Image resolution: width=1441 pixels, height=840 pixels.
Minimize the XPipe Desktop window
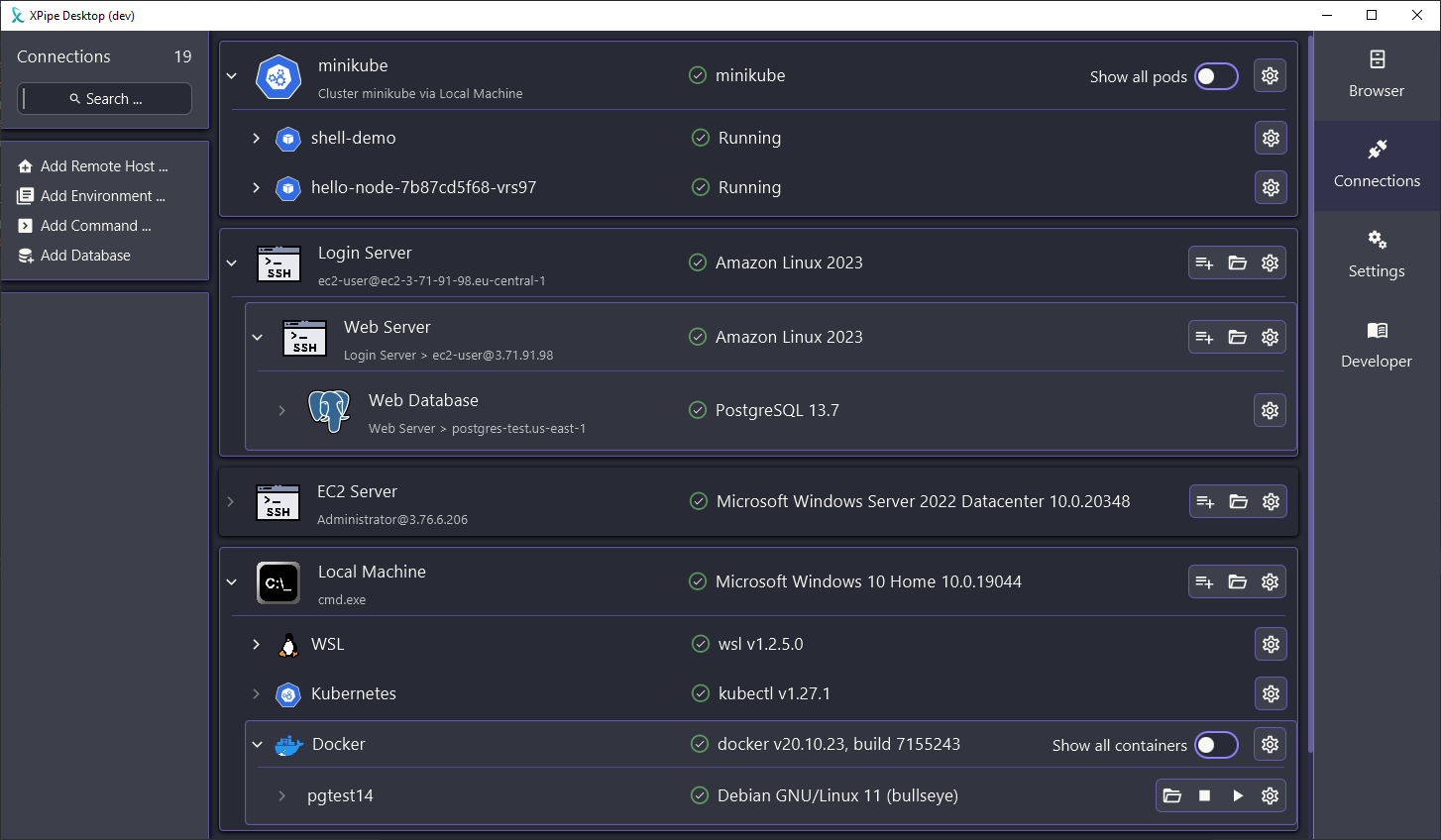coord(1327,15)
